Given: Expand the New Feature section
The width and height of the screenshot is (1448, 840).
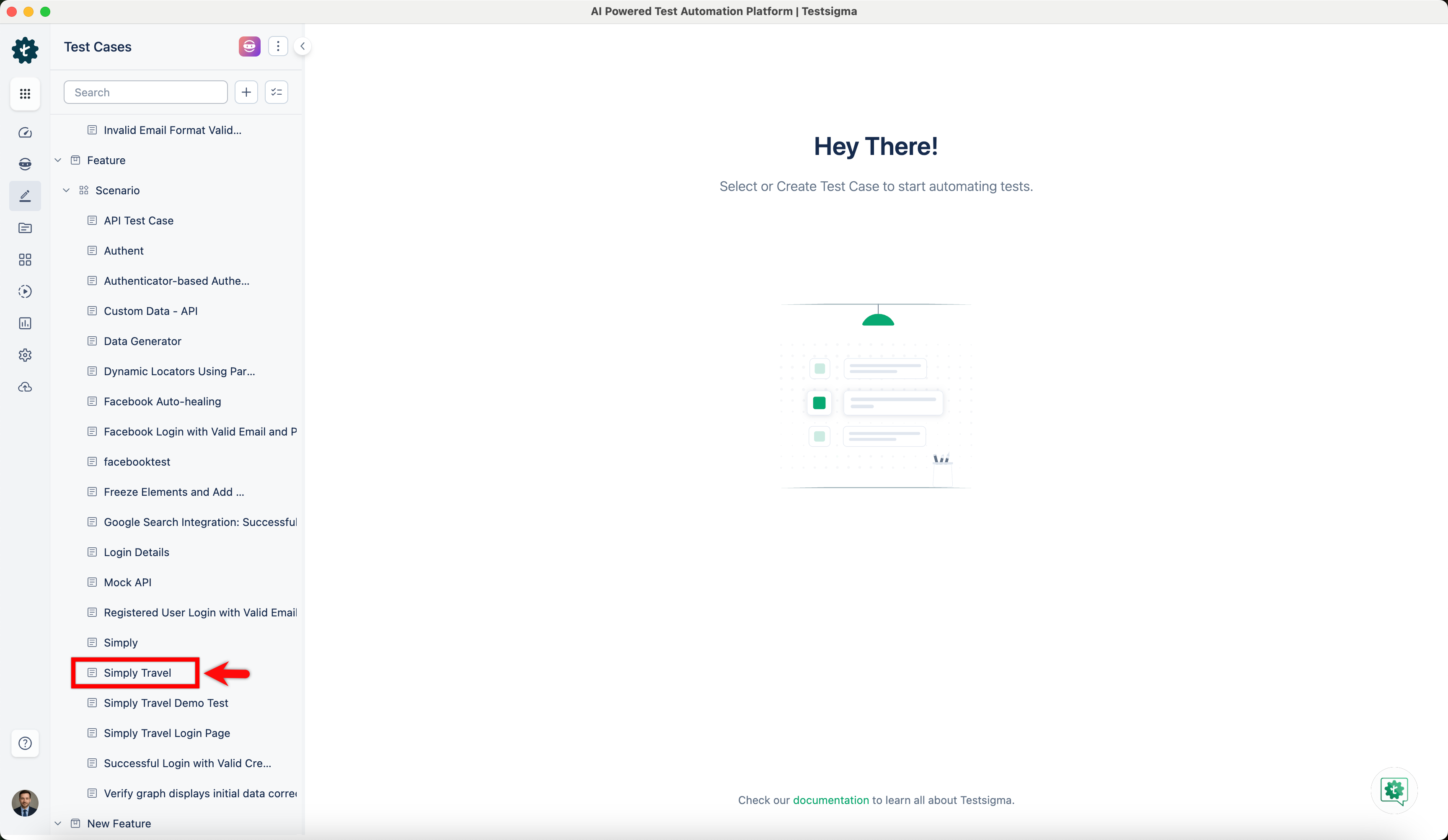Looking at the screenshot, I should pos(57,823).
